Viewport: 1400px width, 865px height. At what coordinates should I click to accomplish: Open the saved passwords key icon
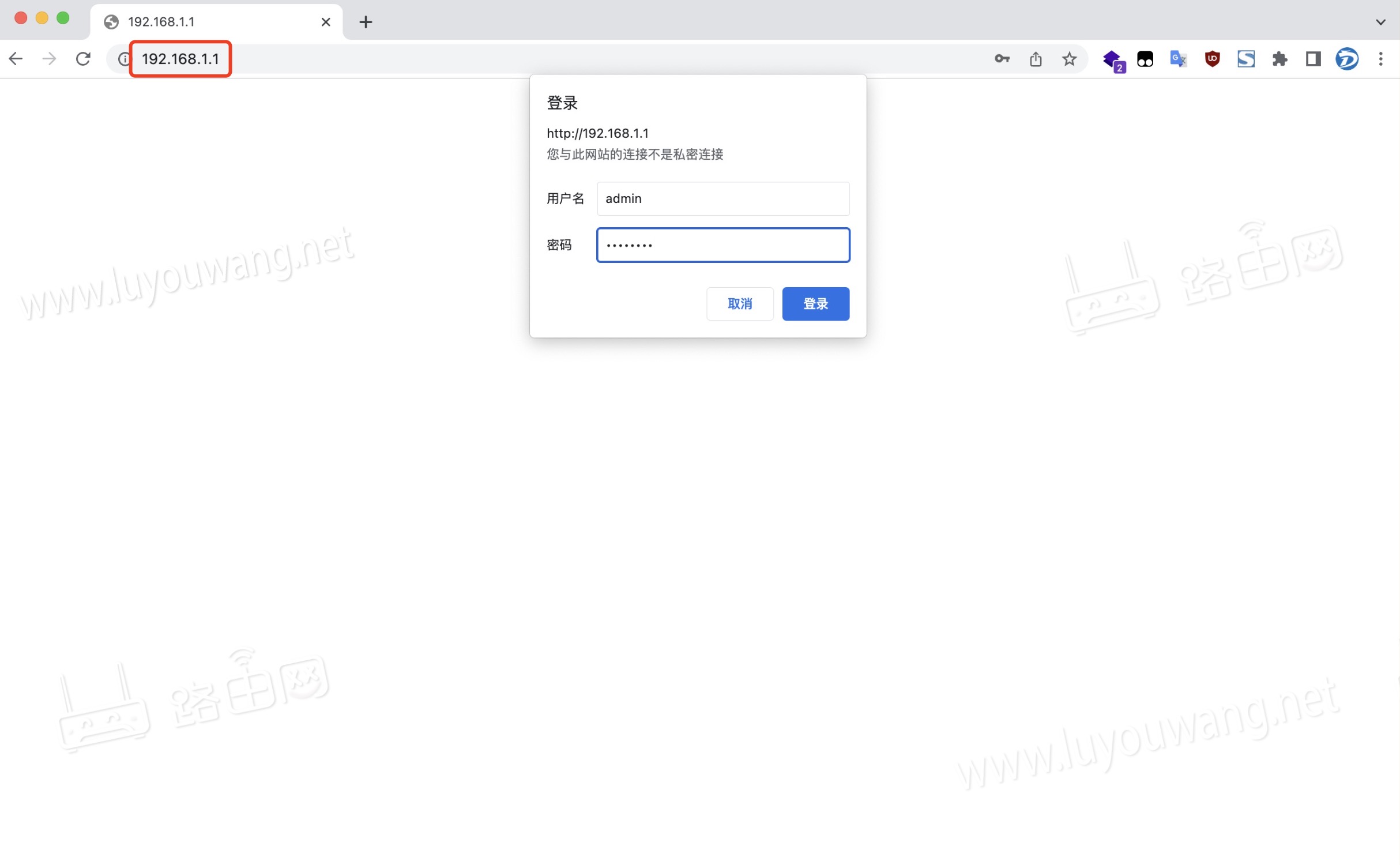tap(1002, 58)
